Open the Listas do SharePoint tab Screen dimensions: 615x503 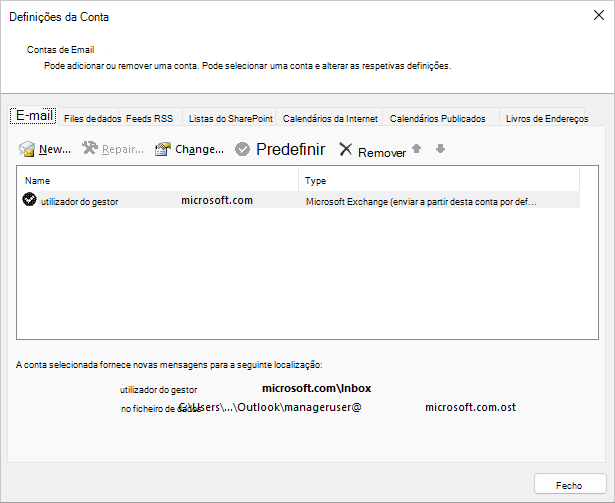[x=231, y=118]
